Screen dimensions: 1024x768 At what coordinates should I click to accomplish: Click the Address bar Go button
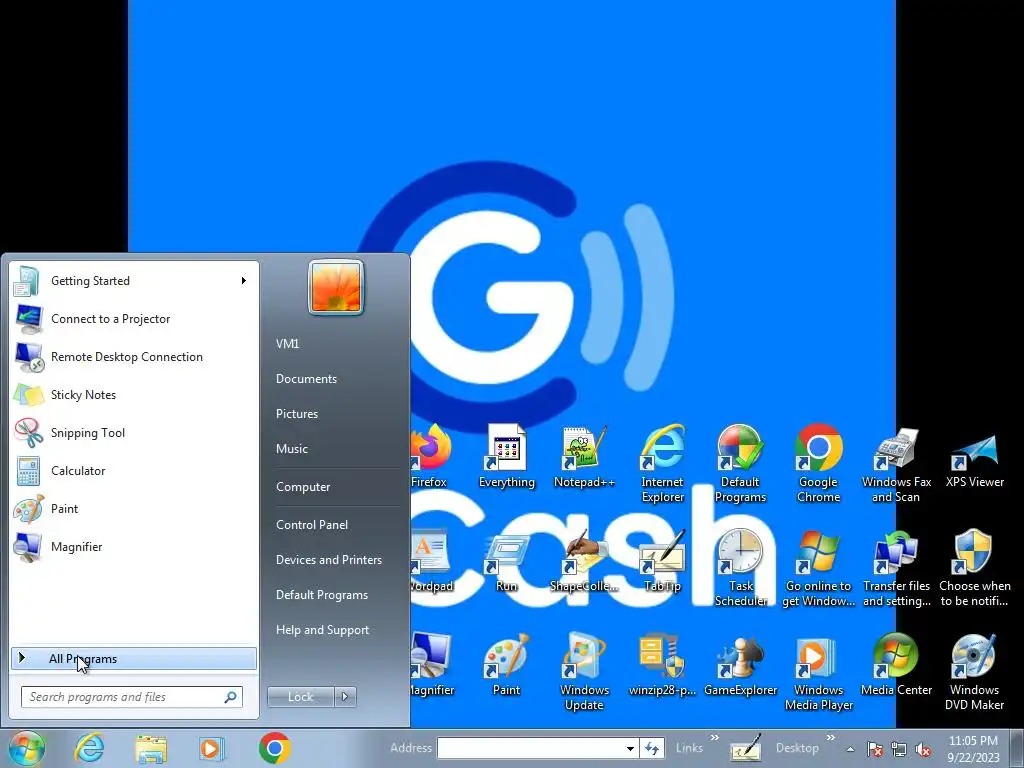[651, 748]
